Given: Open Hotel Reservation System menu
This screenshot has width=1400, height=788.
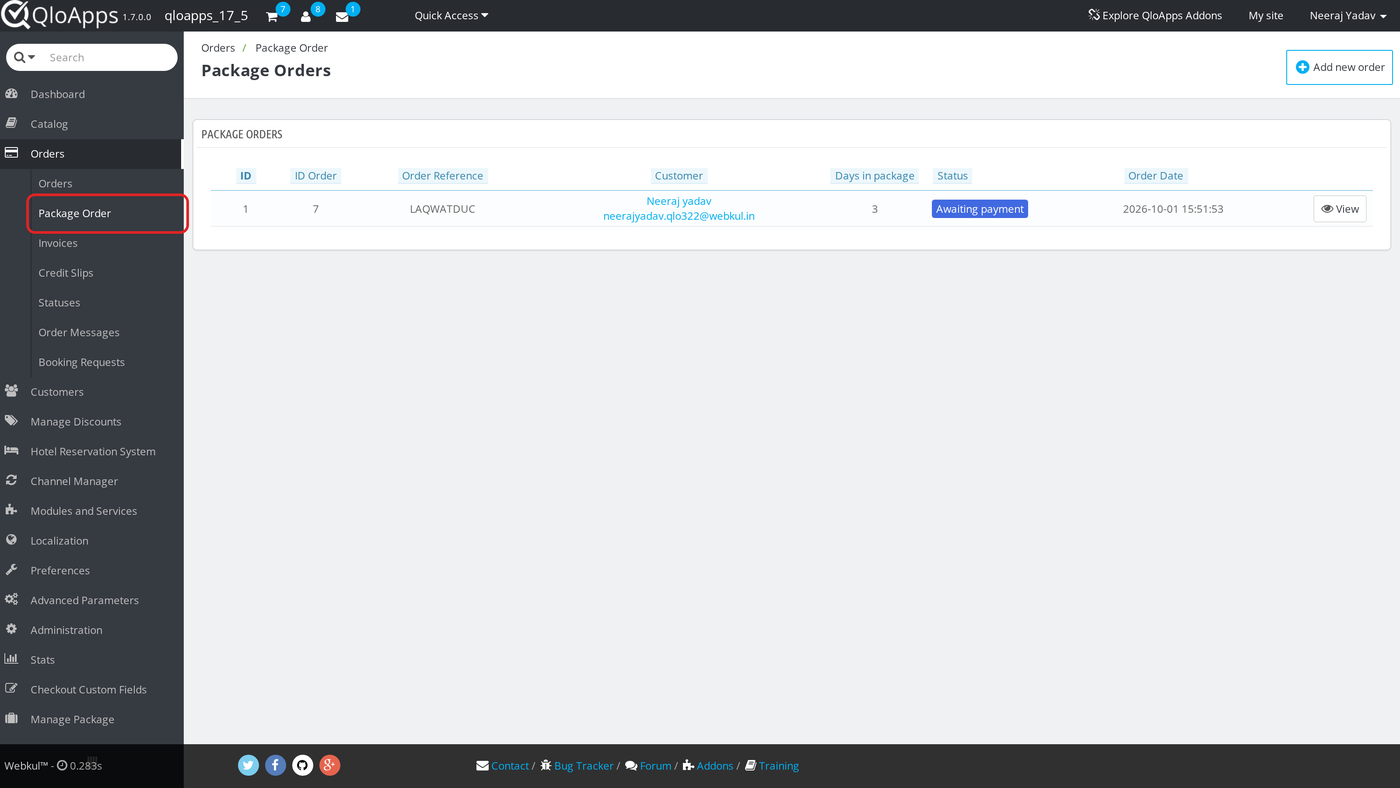Looking at the screenshot, I should tap(91, 451).
